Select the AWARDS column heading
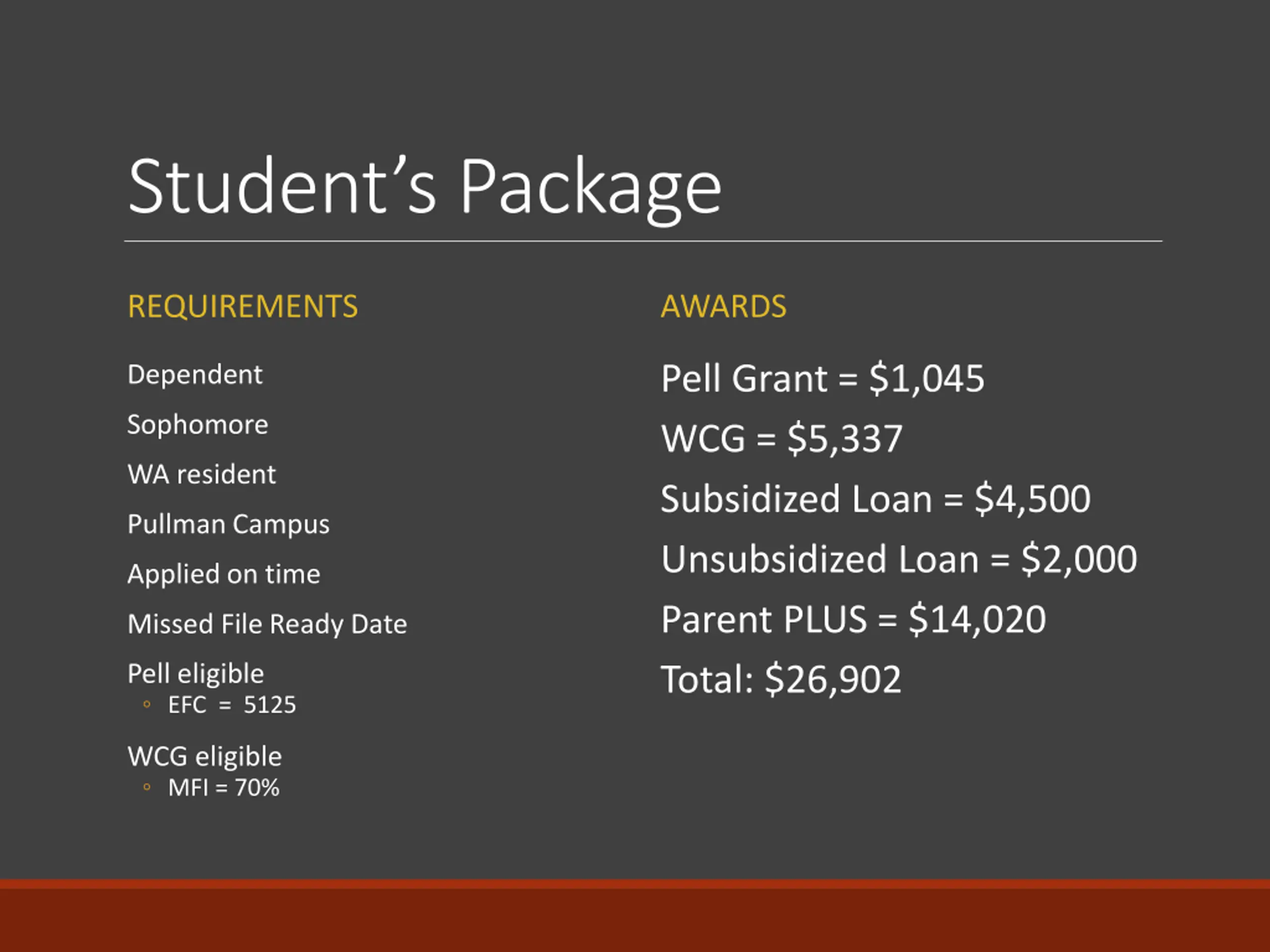Screen dimensions: 1270x952 [723, 306]
